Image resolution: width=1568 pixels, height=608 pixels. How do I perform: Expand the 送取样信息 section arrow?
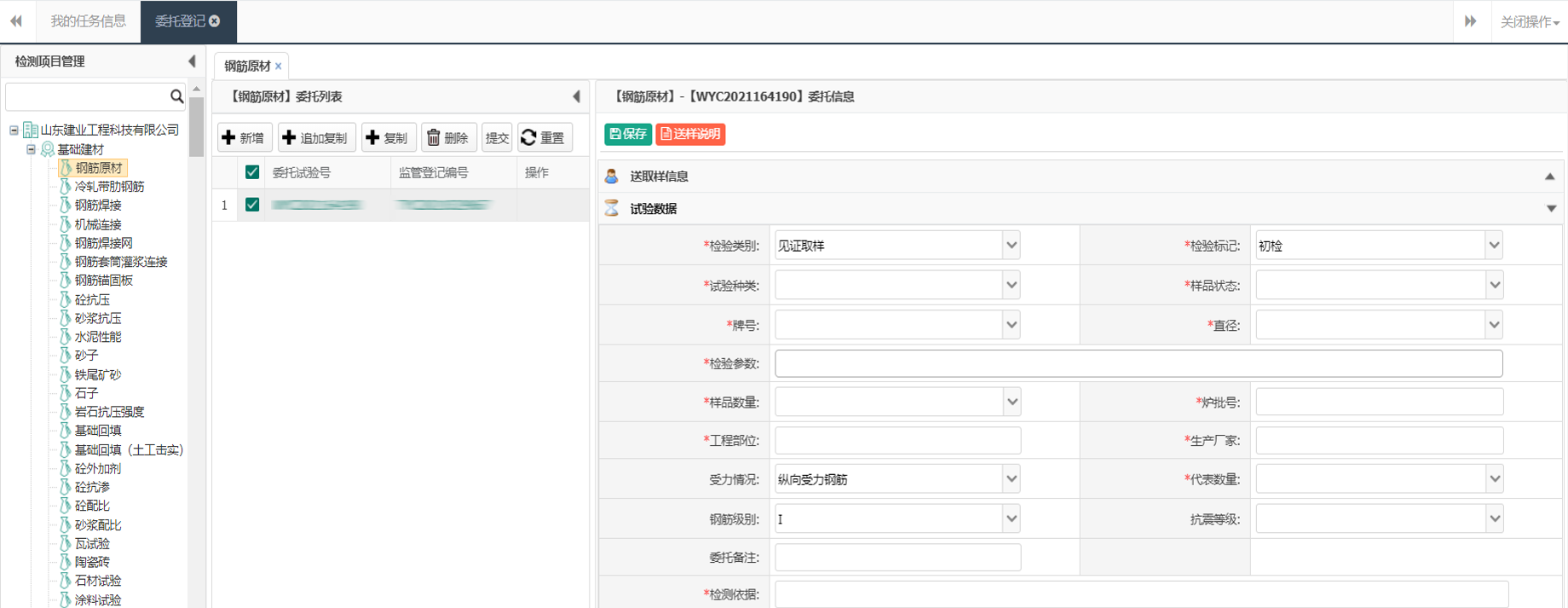[1550, 177]
